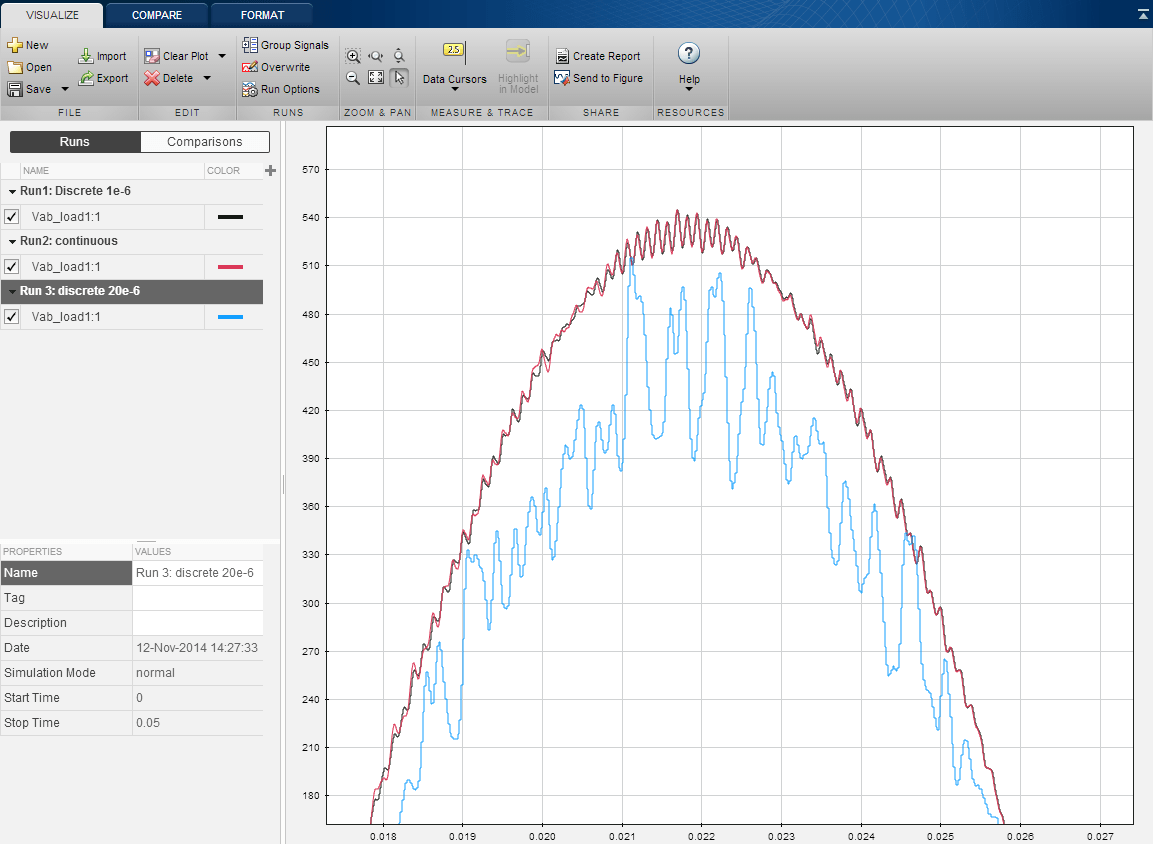The height and width of the screenshot is (844, 1153).
Task: Uncheck Vab_load1:1 under Run1 Discrete 1e-6
Action: (x=12, y=216)
